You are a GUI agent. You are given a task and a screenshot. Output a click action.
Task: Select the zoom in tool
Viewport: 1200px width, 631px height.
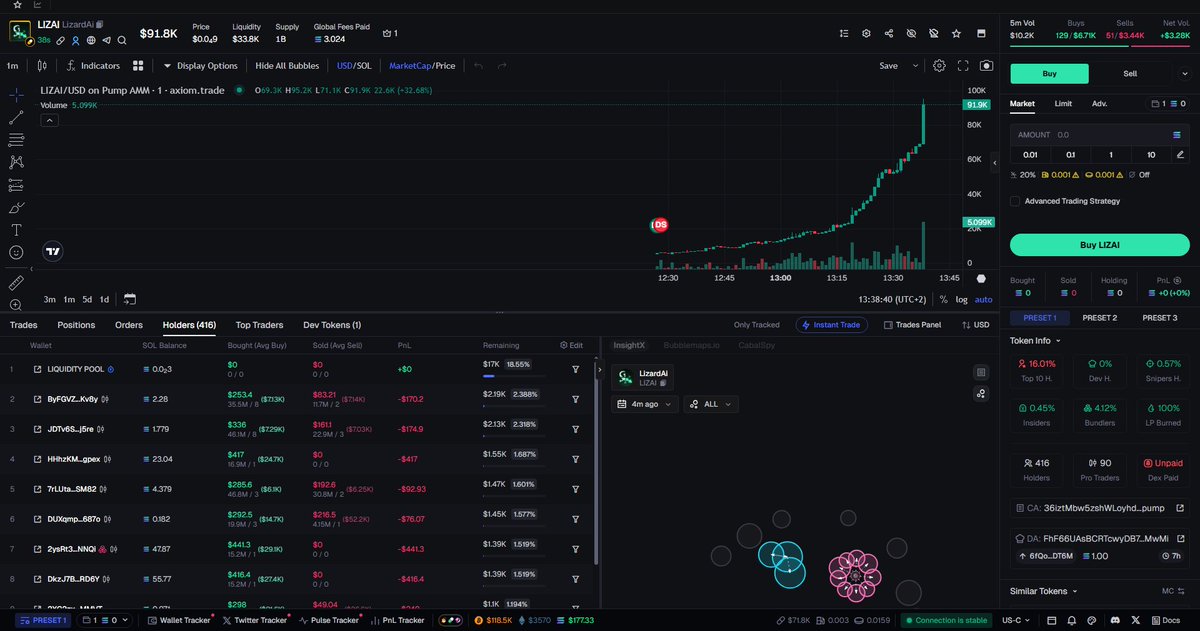pyautogui.click(x=17, y=305)
